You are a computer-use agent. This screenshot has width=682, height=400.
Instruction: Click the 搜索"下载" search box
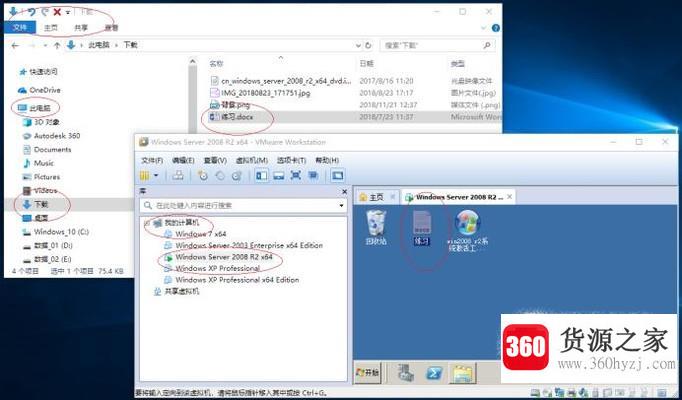click(437, 45)
